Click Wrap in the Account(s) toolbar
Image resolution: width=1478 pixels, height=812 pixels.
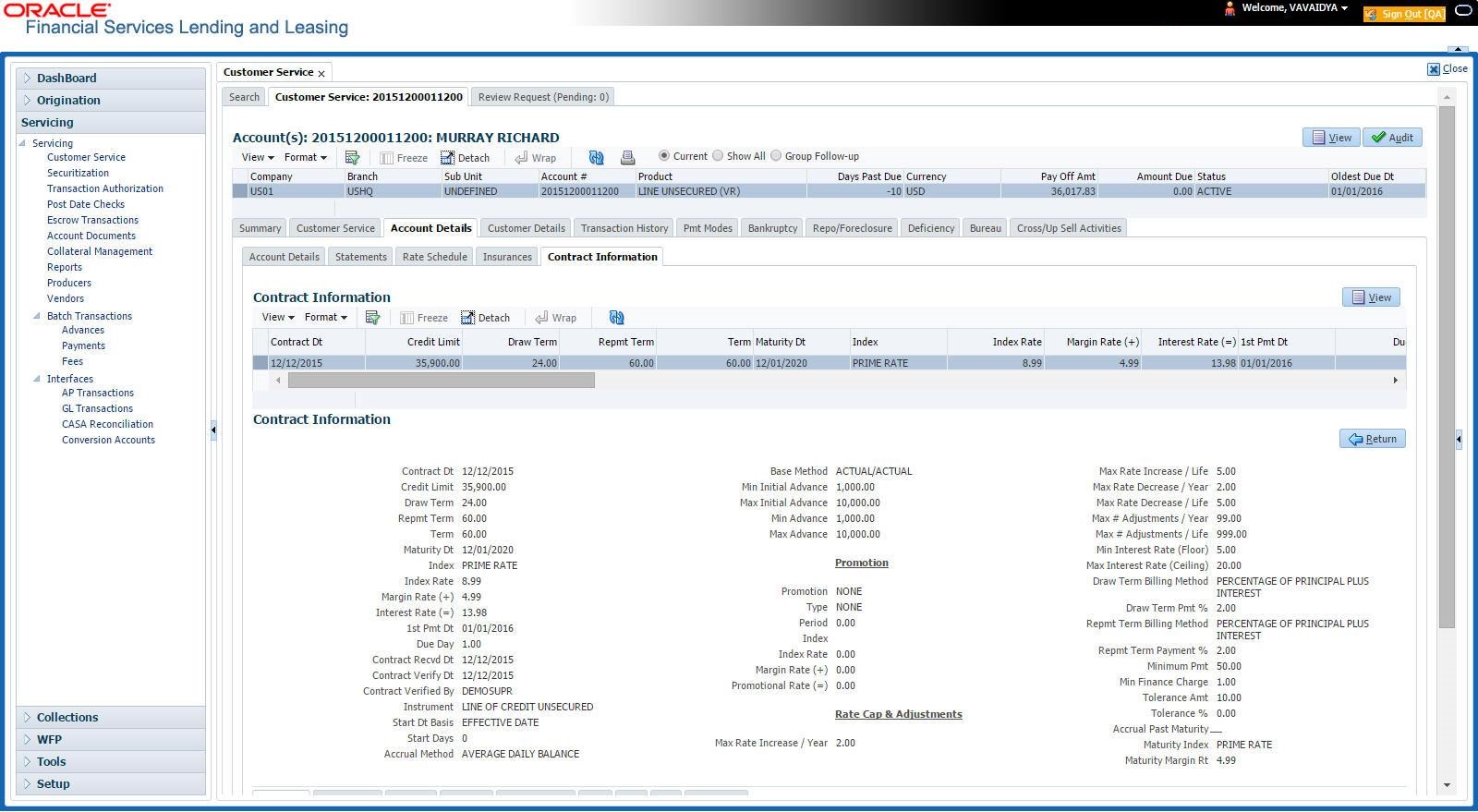point(535,158)
